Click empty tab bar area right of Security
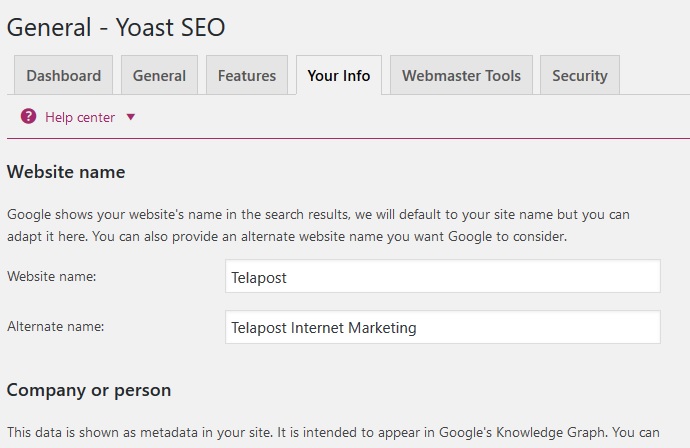Image resolution: width=690 pixels, height=448 pixels. click(655, 75)
